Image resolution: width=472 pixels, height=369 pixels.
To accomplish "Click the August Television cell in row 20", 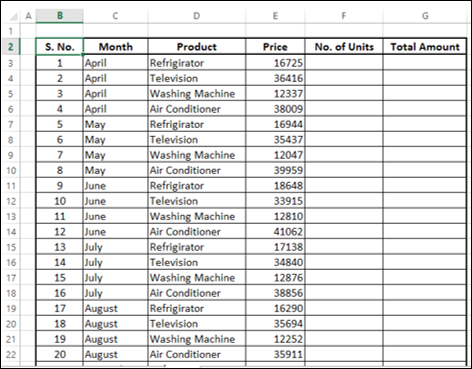I will [x=197, y=324].
